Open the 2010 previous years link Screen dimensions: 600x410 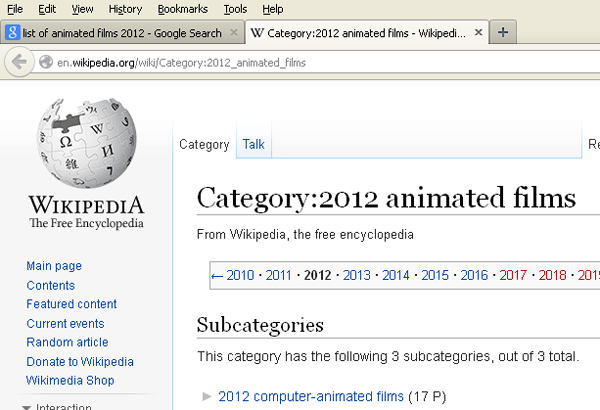tap(233, 275)
